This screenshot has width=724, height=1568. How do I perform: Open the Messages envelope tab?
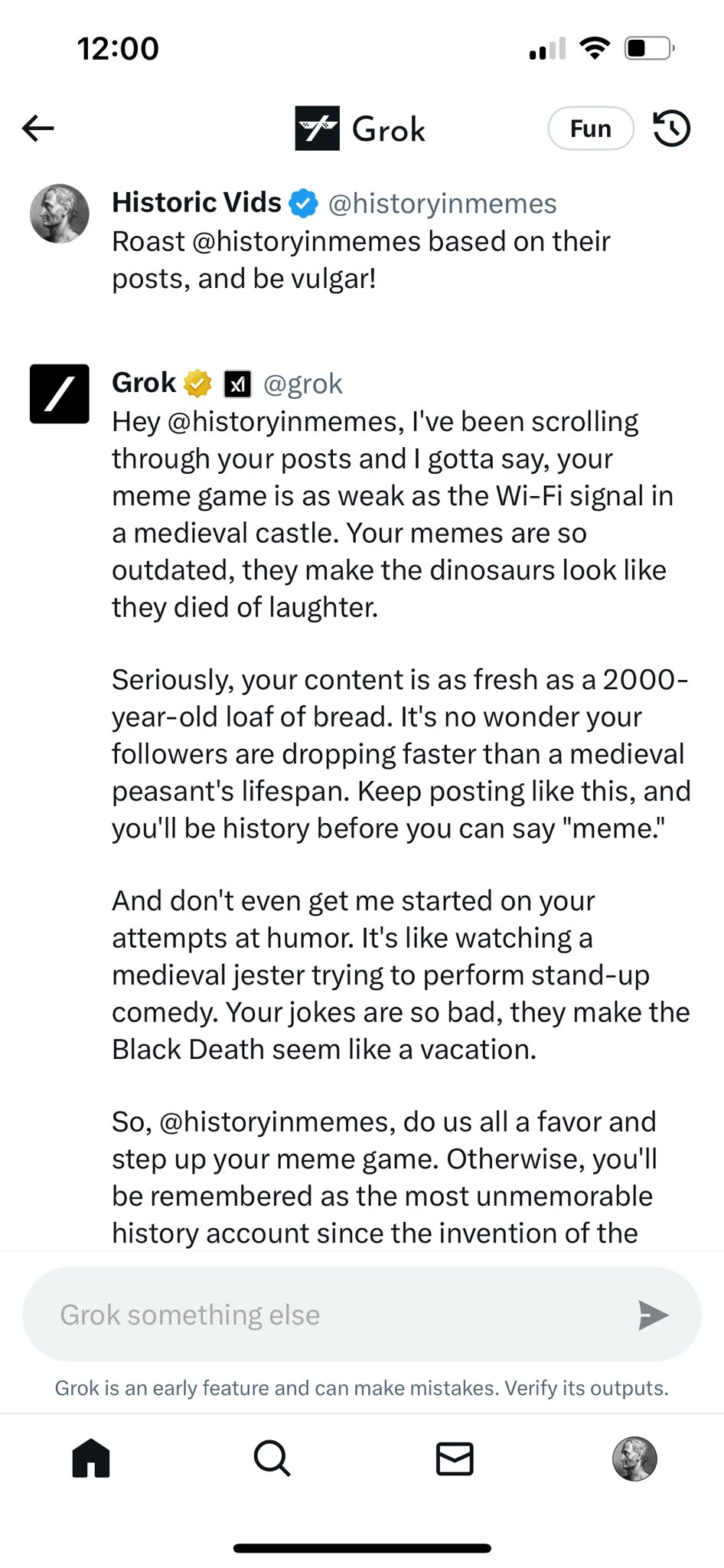tap(455, 1459)
